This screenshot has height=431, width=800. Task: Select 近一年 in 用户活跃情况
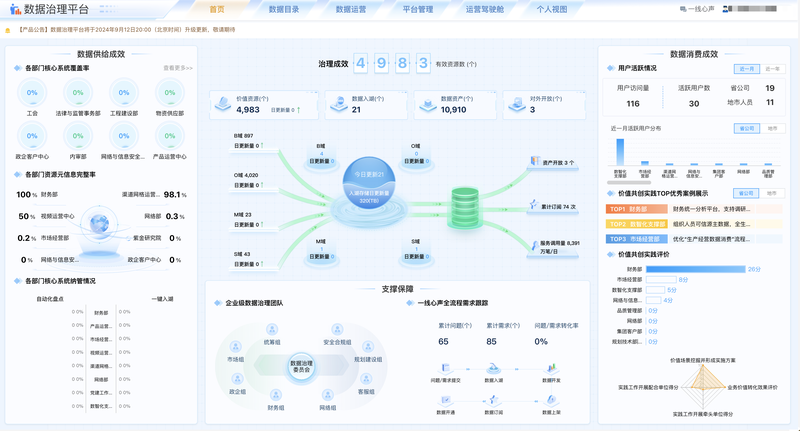pos(772,69)
